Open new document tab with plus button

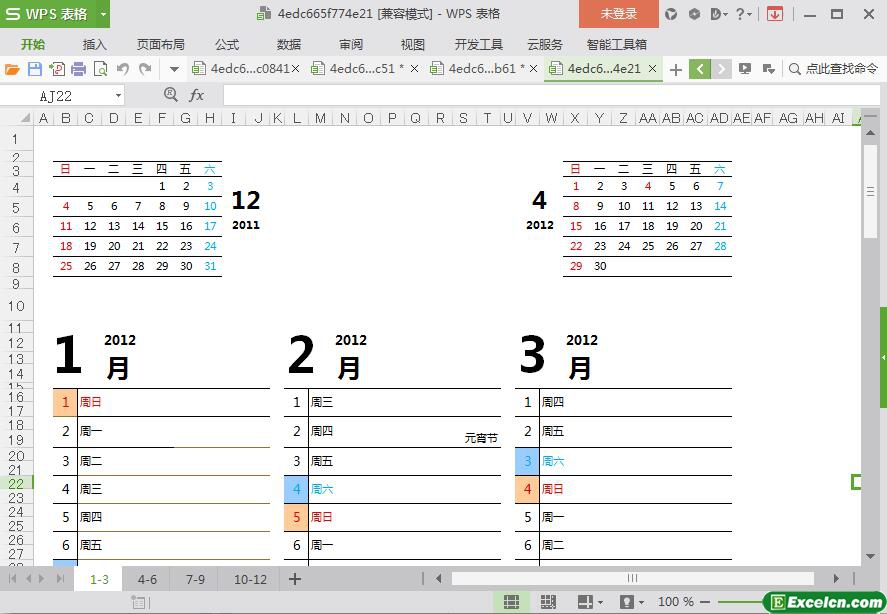tap(676, 69)
